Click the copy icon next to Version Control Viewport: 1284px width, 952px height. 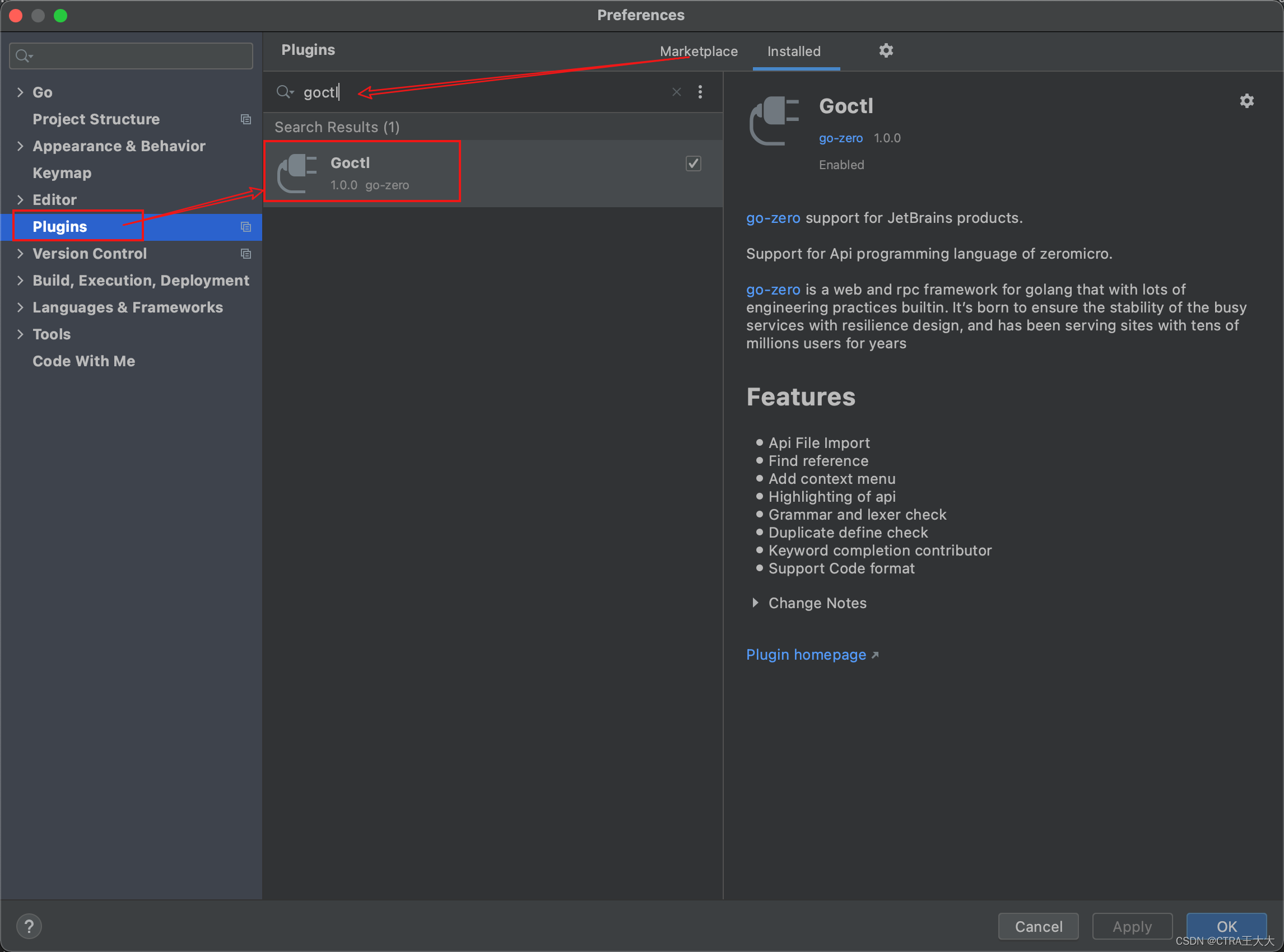point(245,254)
